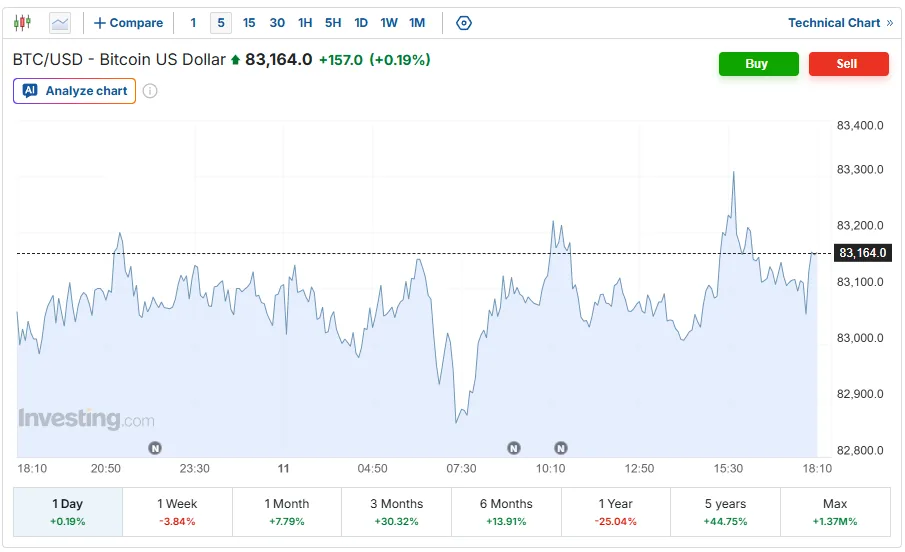The image size is (905, 552).
Task: Click the (+0.19%) change percentage in header
Action: [400, 60]
